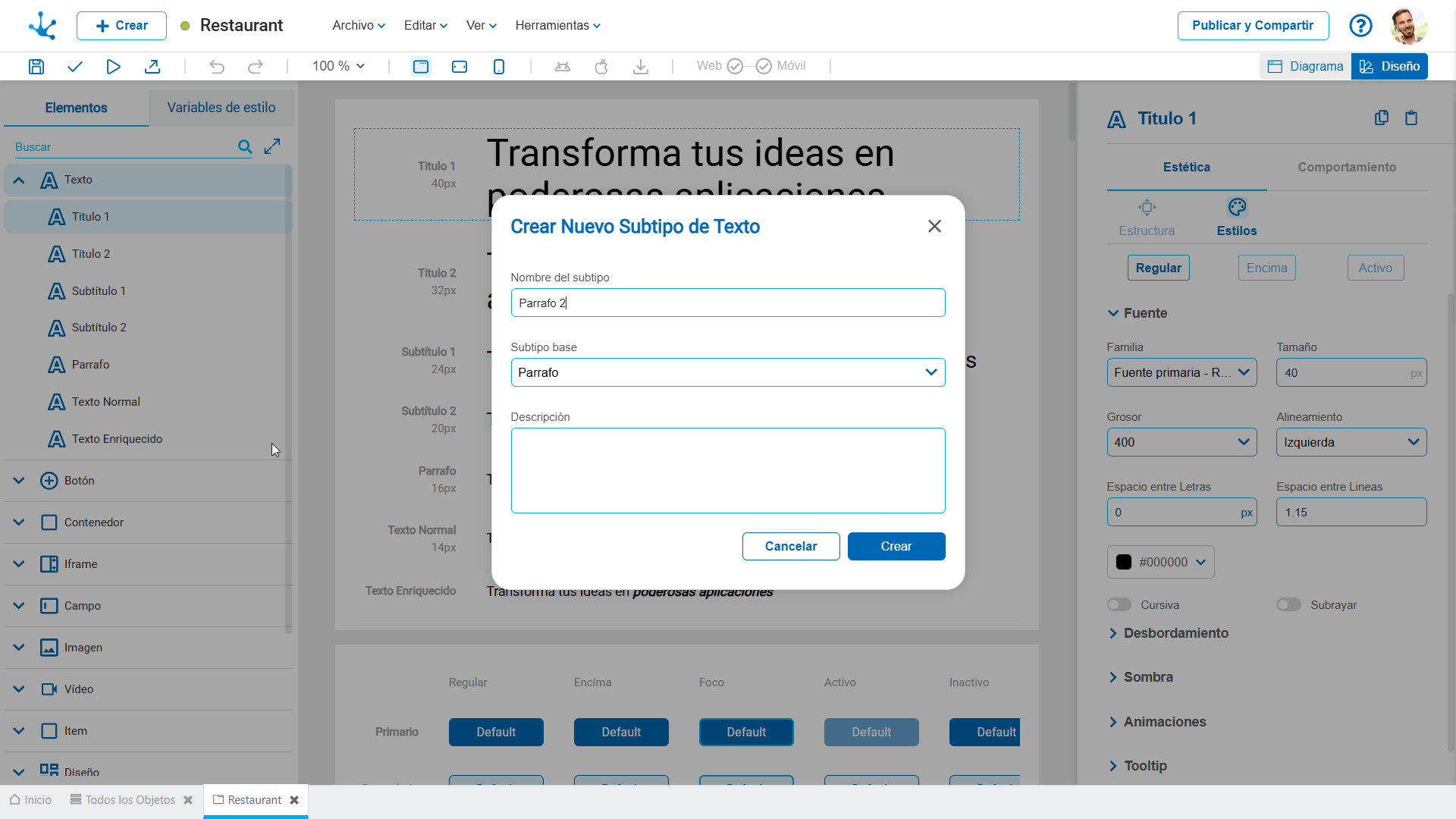The image size is (1456, 819).
Task: Toggle the Móvil check circle
Action: [x=764, y=67]
